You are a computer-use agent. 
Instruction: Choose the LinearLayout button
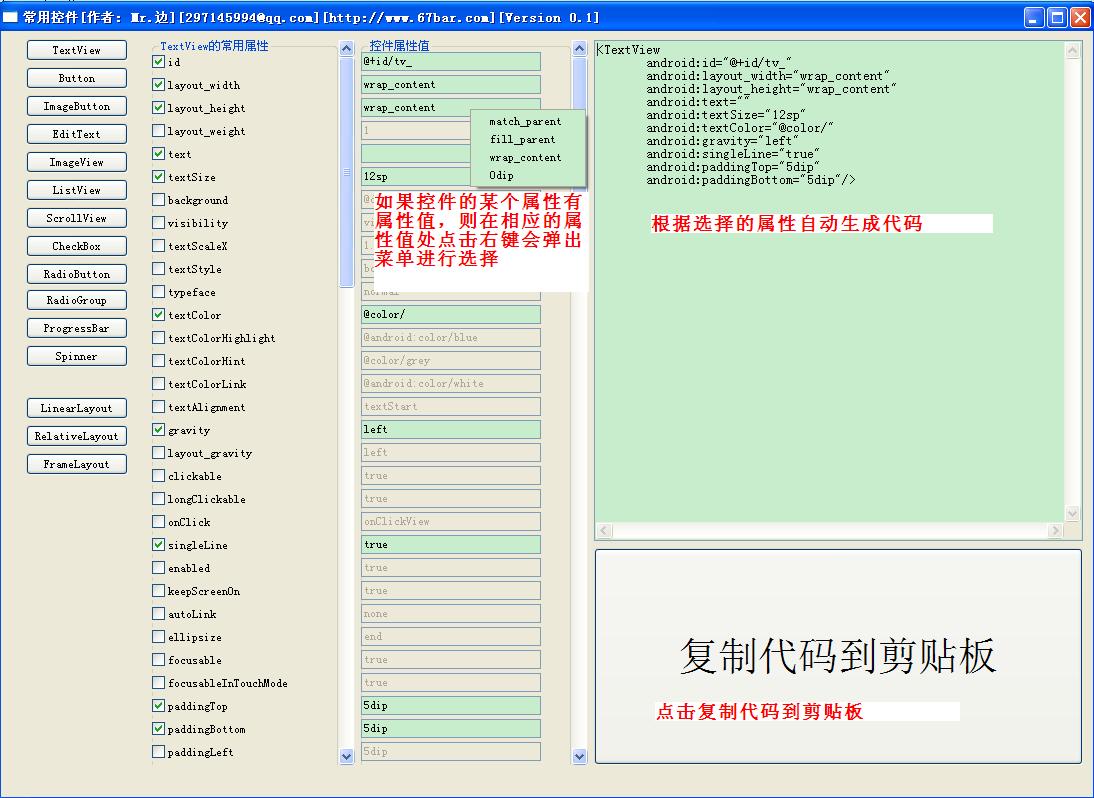(77, 408)
